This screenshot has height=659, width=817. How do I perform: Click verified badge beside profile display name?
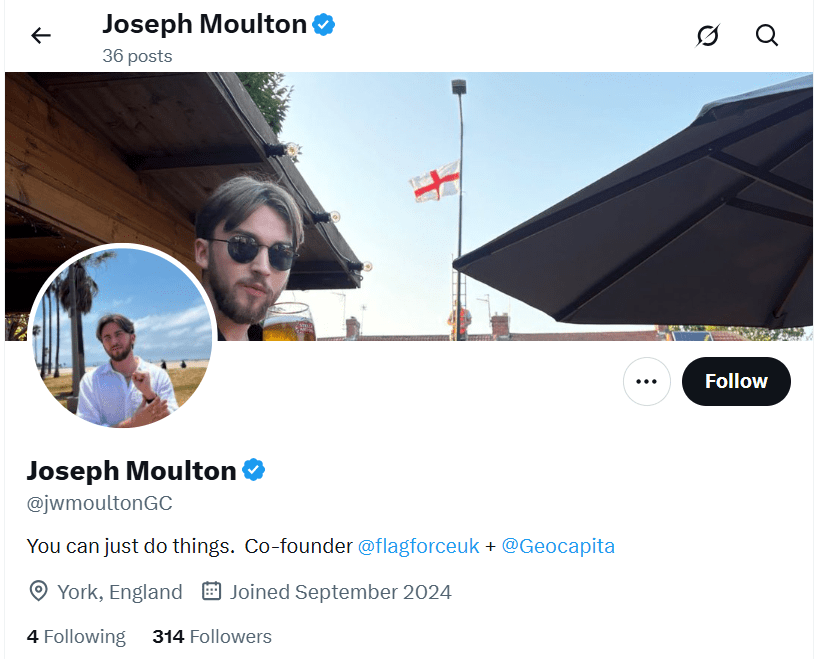(254, 470)
